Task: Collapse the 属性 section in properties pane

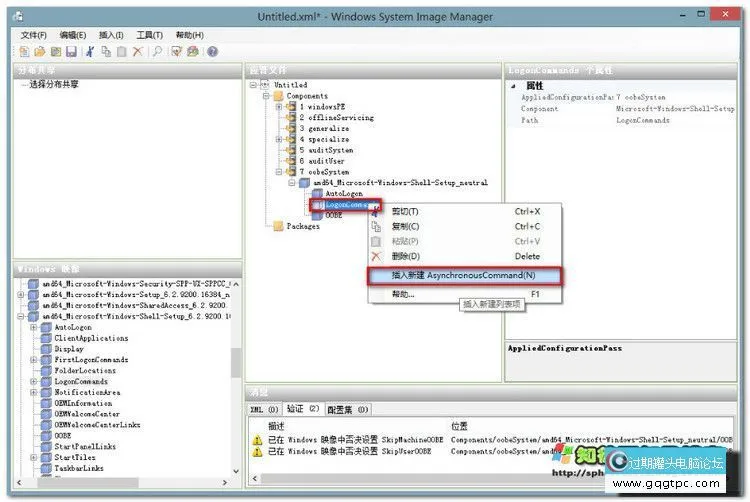Action: tap(514, 86)
